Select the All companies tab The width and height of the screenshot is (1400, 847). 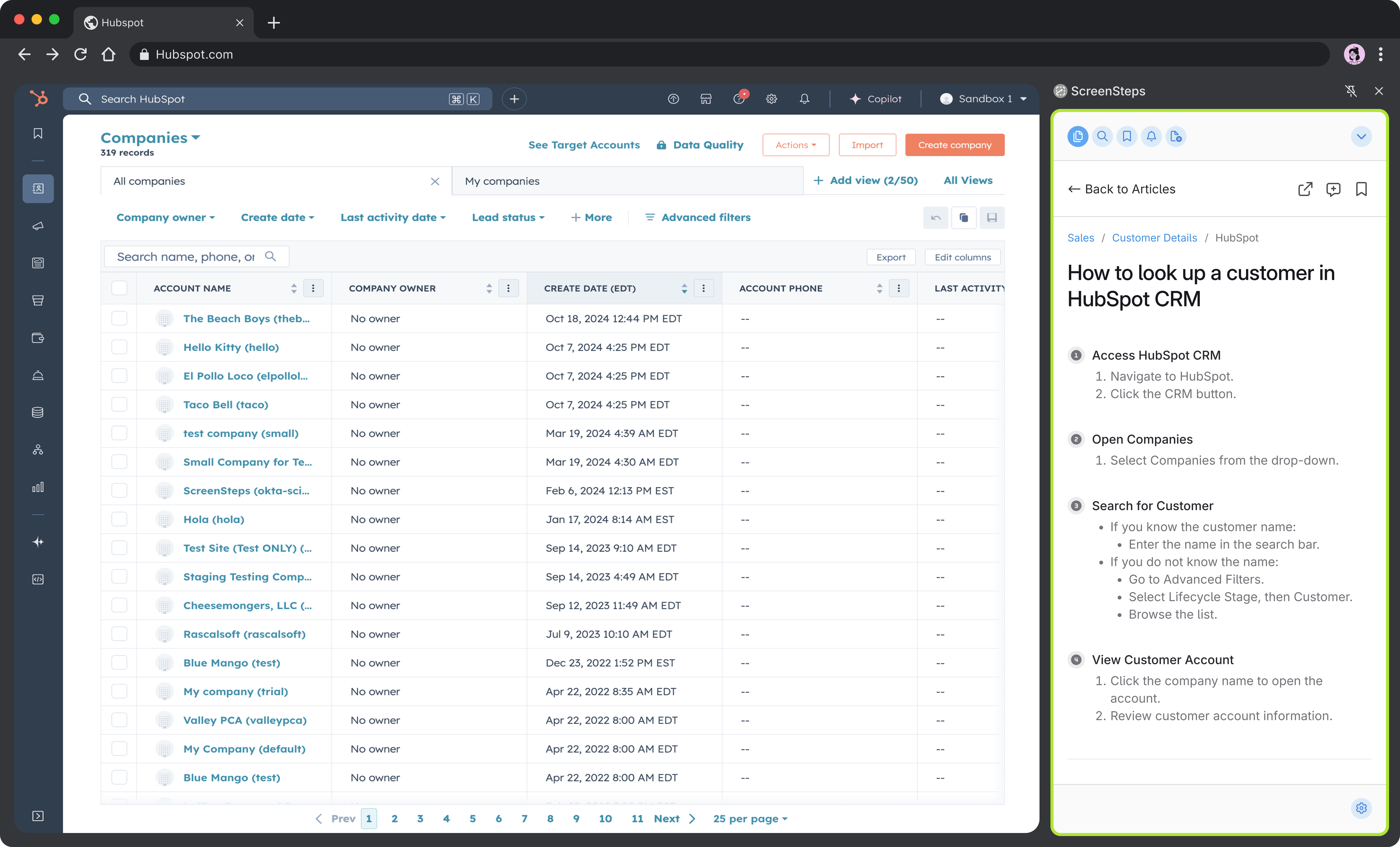tap(276, 181)
